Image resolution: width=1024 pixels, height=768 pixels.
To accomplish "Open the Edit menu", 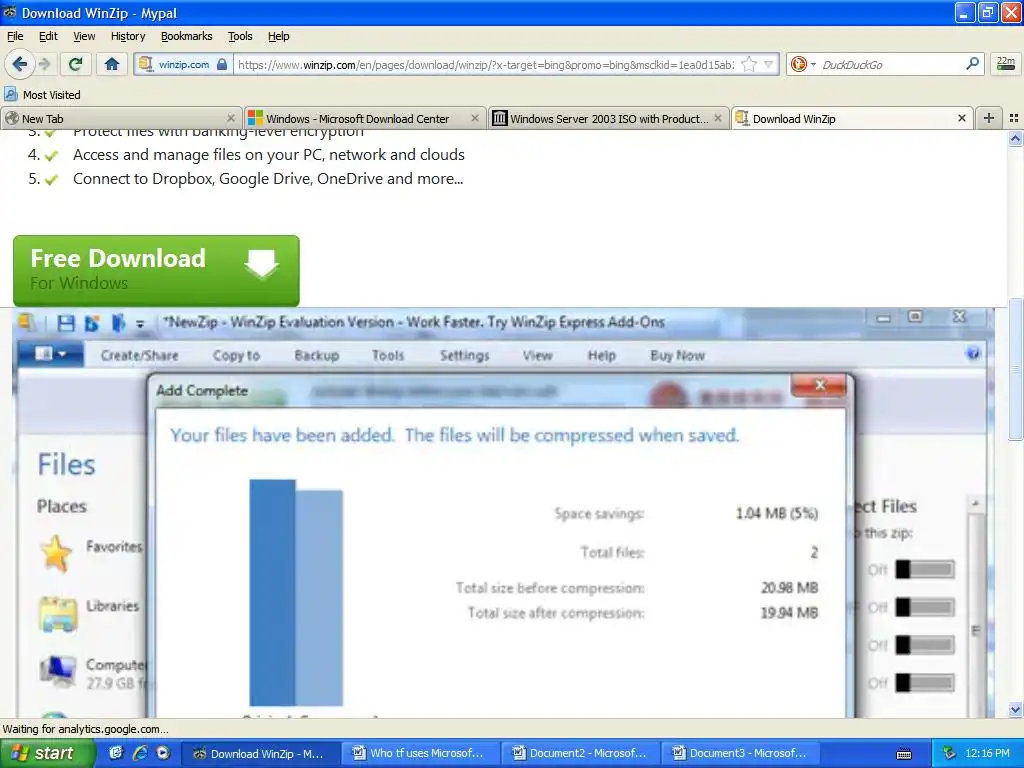I will click(48, 36).
